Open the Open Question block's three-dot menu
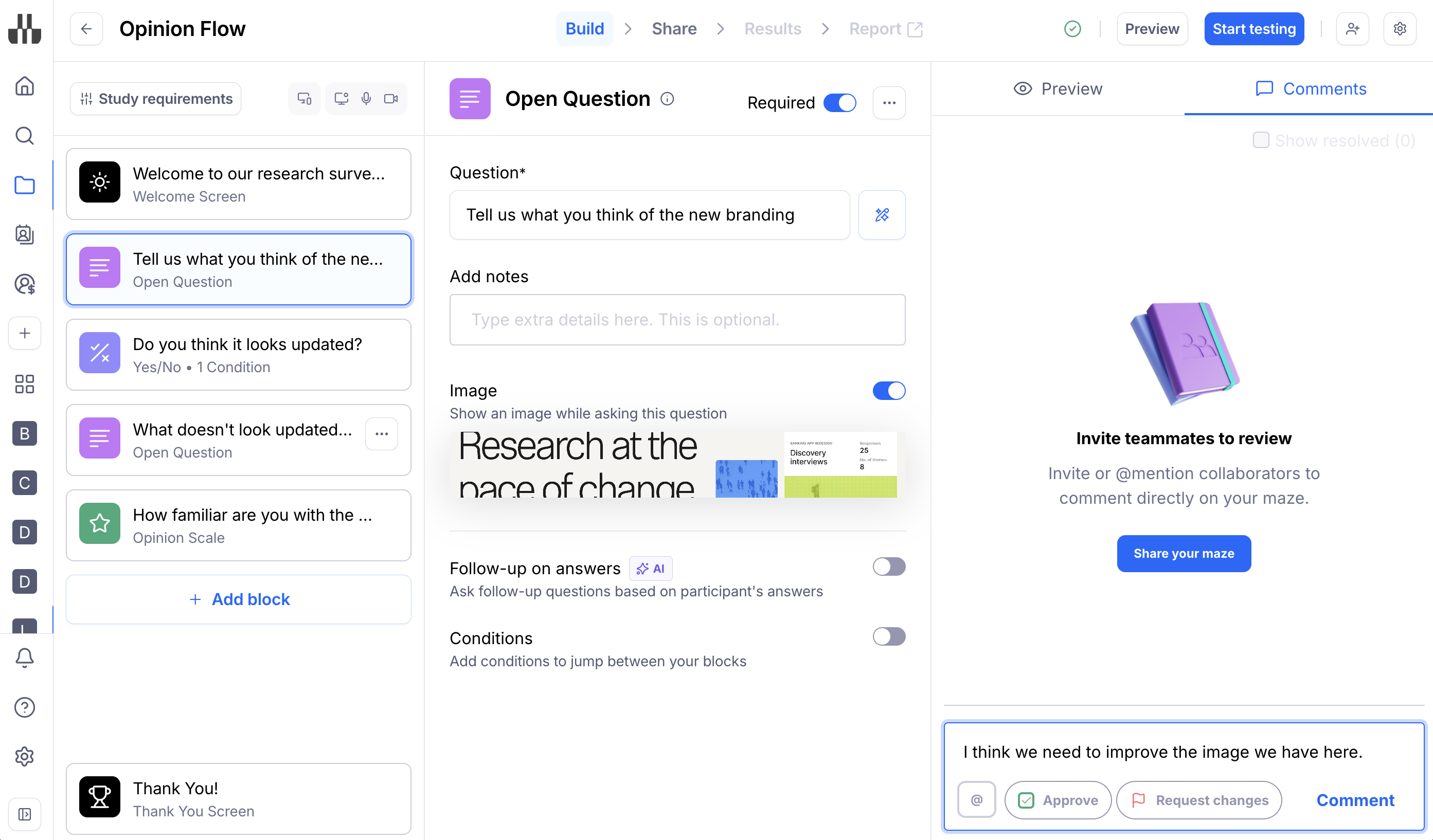Image resolution: width=1433 pixels, height=840 pixels. pos(889,103)
